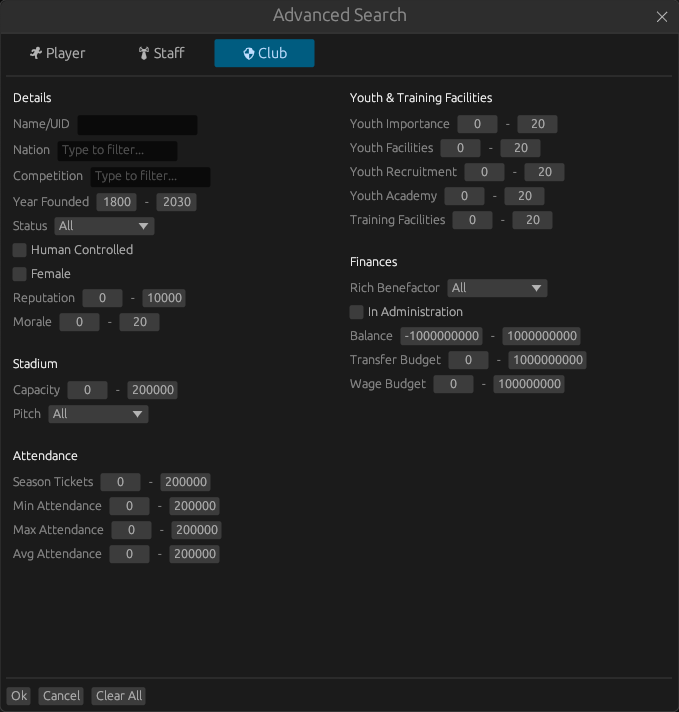Open the Rich Benefactor dropdown
Viewport: 679px width, 712px height.
coord(497,288)
